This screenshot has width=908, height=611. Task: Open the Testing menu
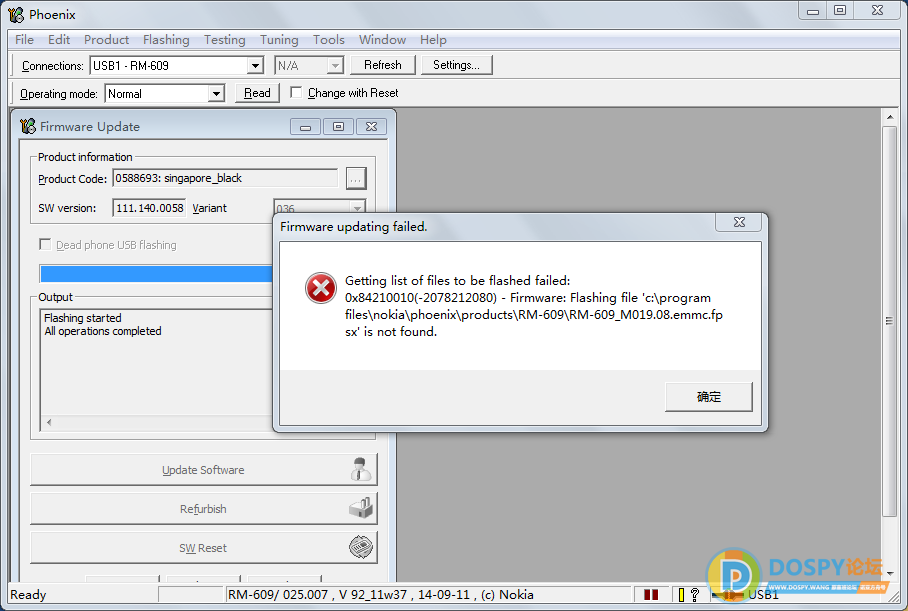click(224, 39)
